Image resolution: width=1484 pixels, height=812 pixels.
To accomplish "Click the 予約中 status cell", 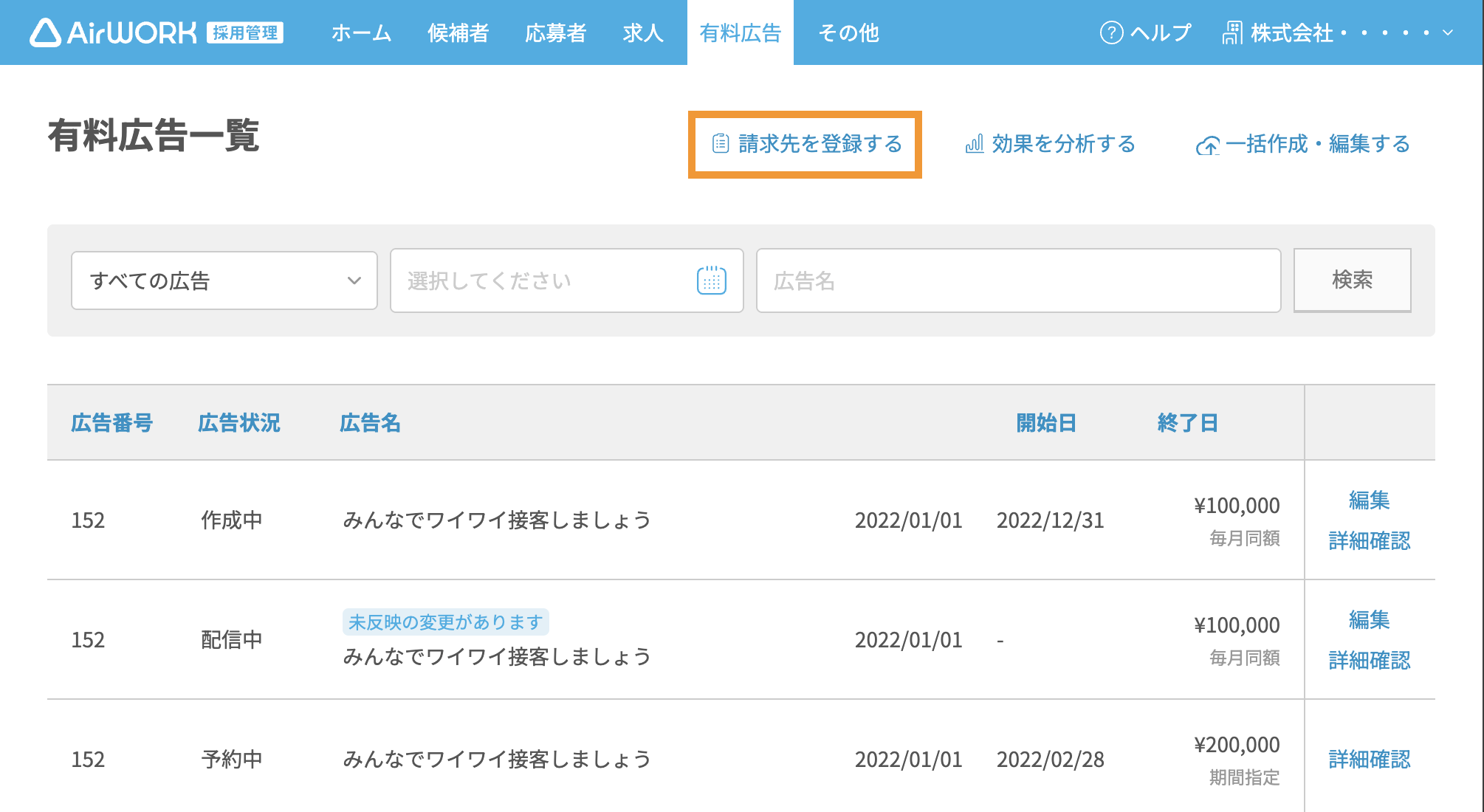I will coord(232,759).
